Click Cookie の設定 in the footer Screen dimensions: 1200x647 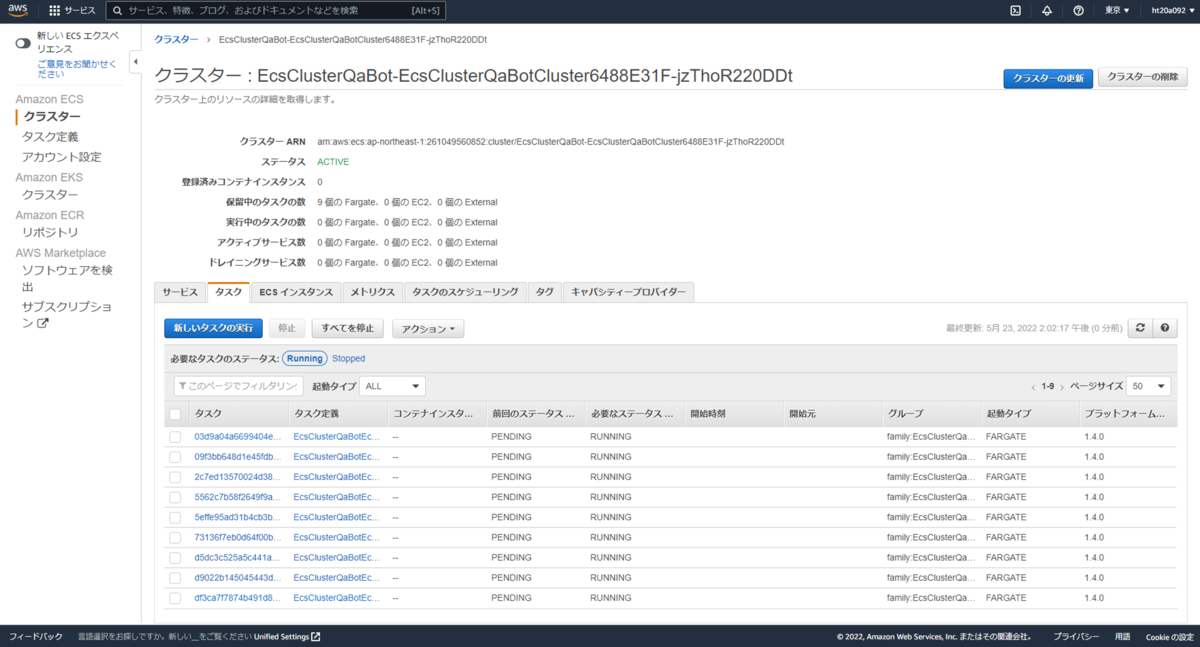[x=1169, y=637]
